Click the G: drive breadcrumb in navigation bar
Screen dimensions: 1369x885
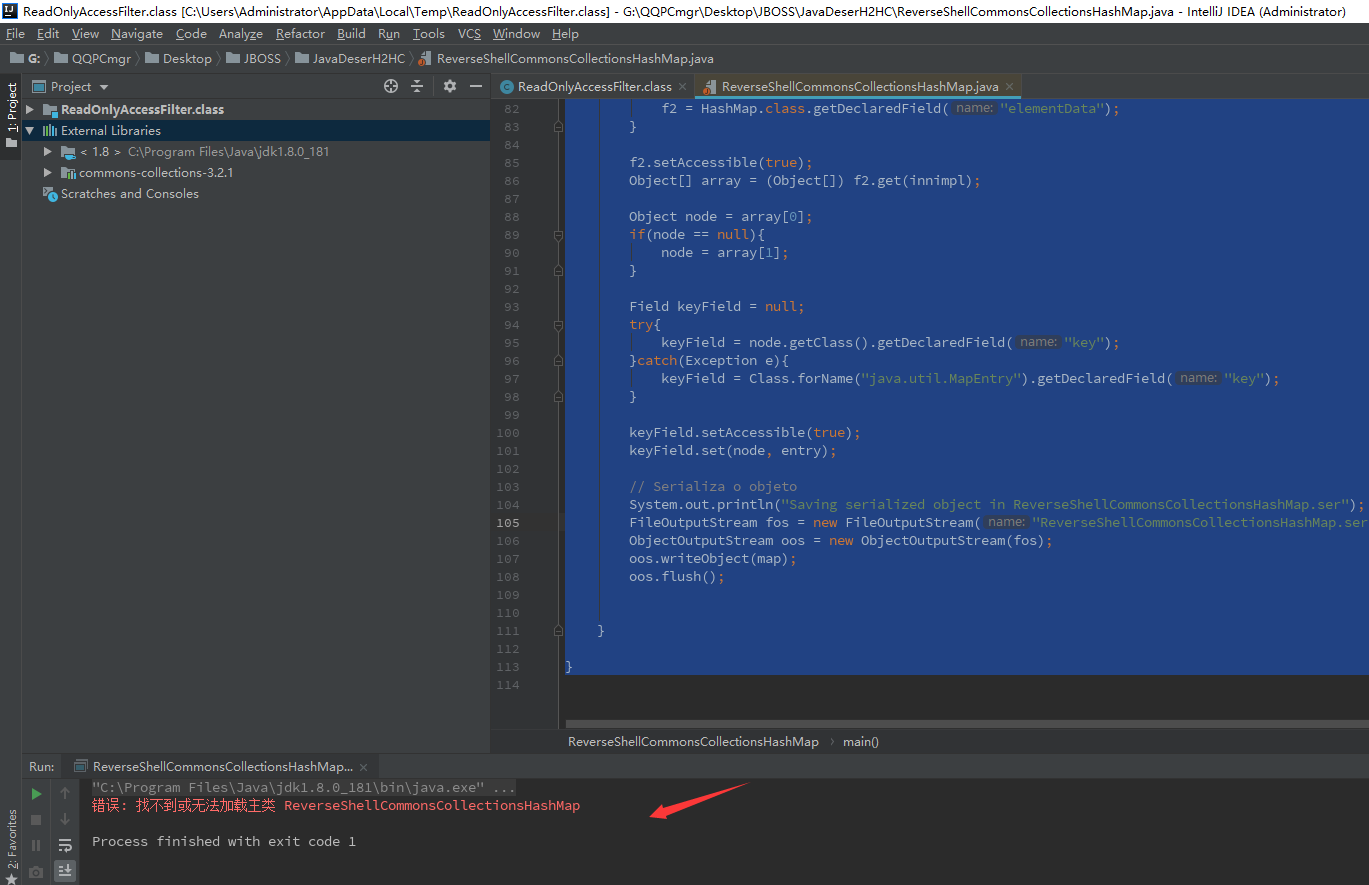pyautogui.click(x=25, y=59)
